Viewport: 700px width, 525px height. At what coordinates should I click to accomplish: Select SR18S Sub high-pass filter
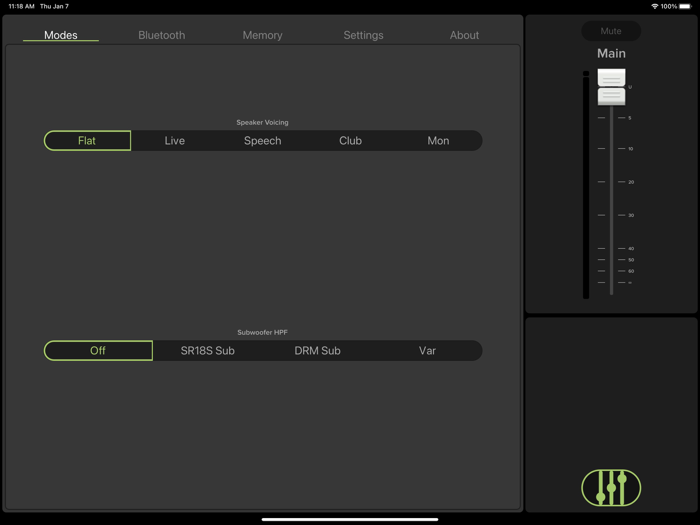click(x=208, y=350)
